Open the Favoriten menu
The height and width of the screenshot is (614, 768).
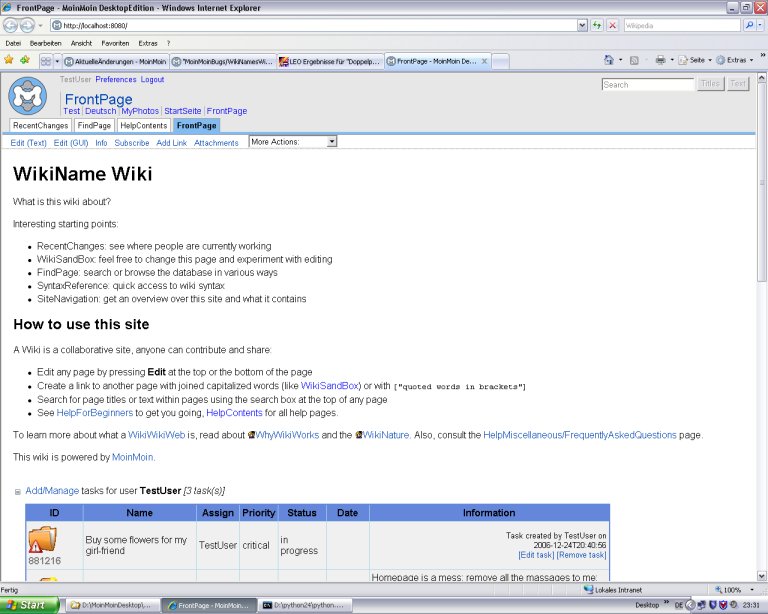[115, 43]
